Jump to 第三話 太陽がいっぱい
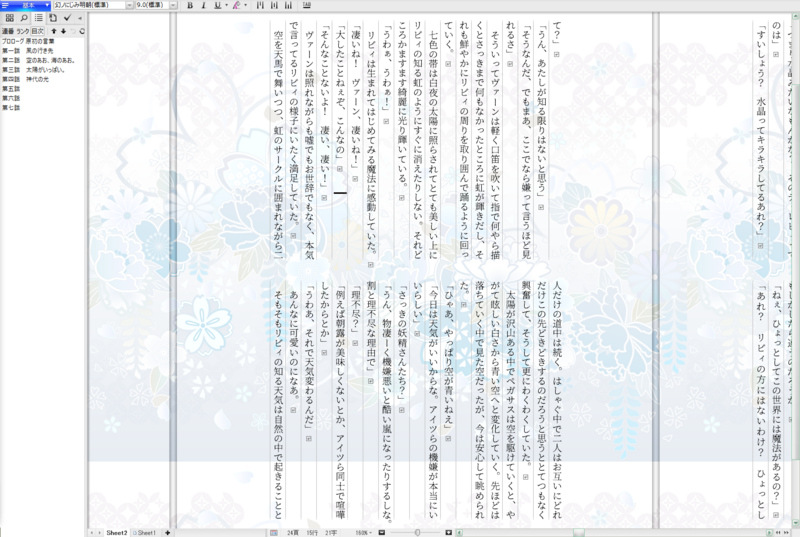This screenshot has width=800, height=537. 33,69
